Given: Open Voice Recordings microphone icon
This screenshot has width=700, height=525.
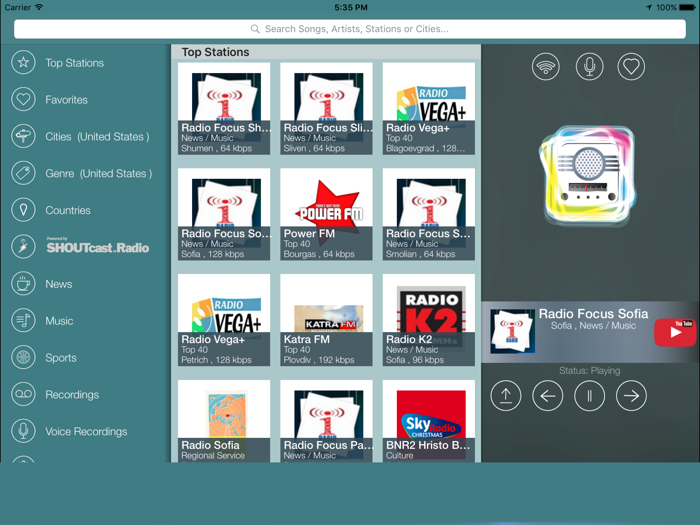Looking at the screenshot, I should click(23, 431).
